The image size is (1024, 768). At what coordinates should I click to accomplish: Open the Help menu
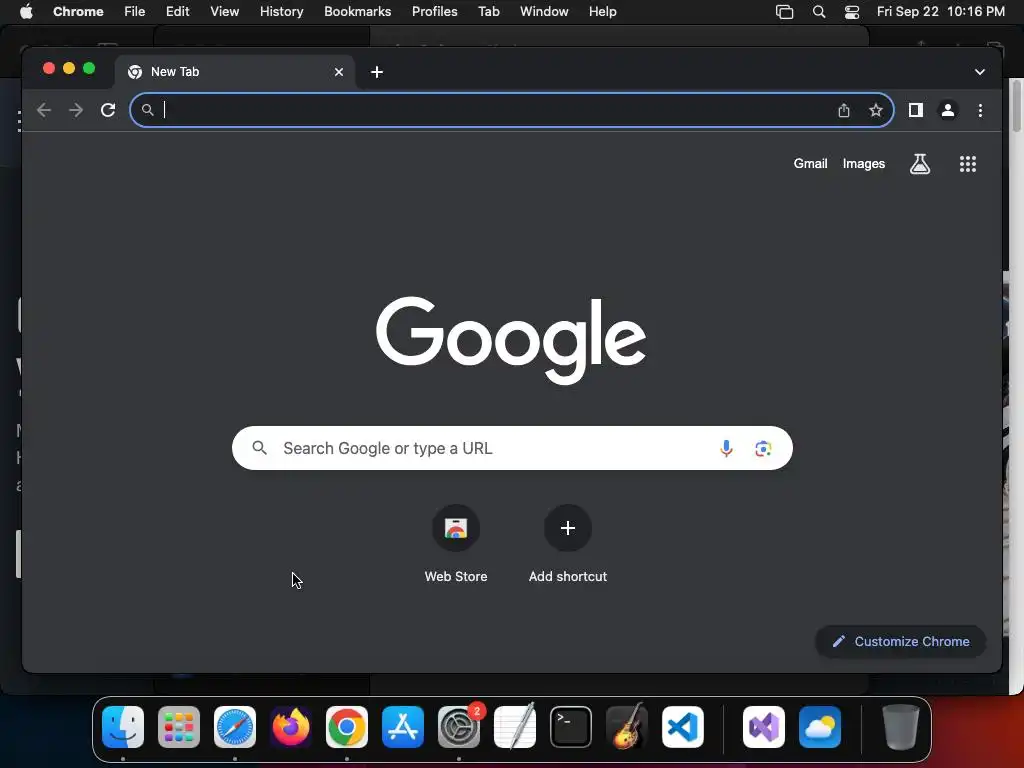pos(602,12)
